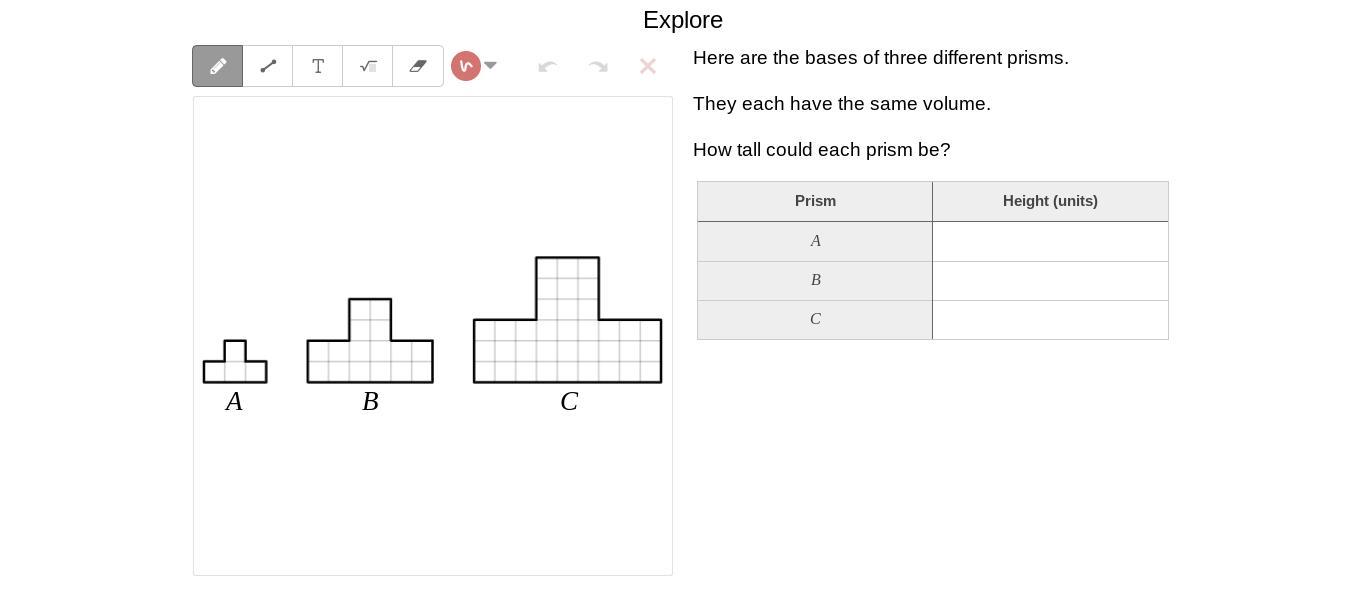This screenshot has height=604, width=1365.
Task: Redo the sketch action
Action: [598, 66]
